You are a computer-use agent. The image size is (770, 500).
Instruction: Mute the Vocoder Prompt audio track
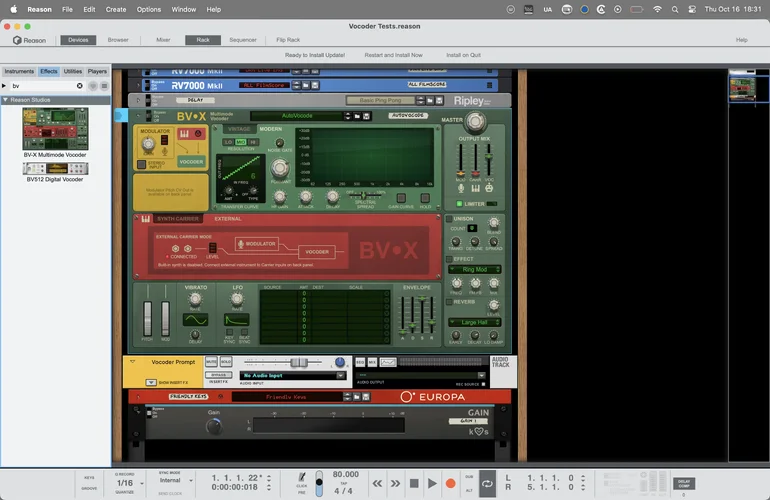pos(211,361)
